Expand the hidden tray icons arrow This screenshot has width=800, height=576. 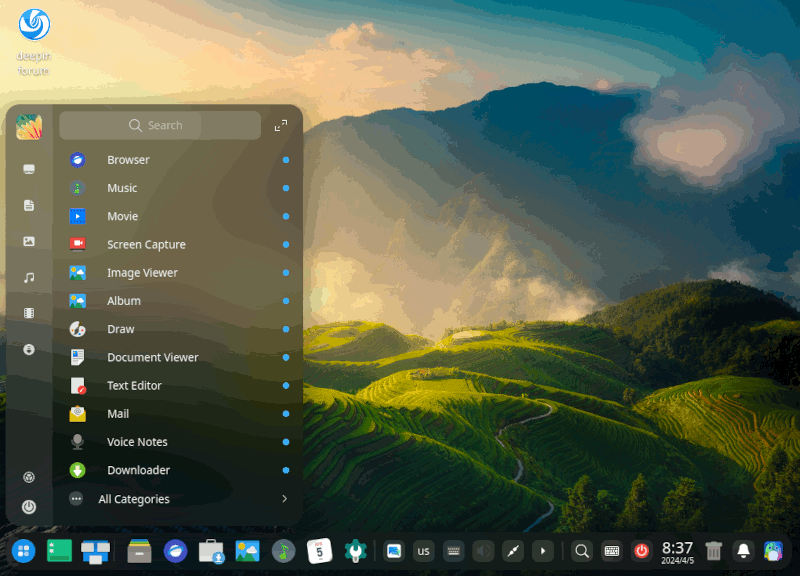(543, 550)
